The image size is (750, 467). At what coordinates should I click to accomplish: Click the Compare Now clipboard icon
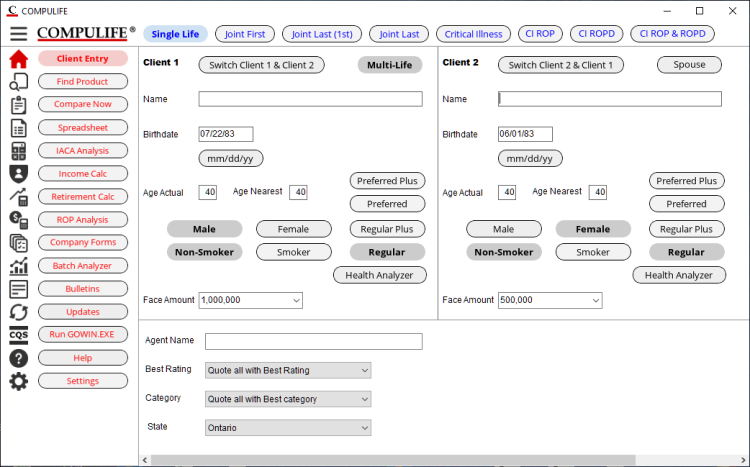[x=19, y=105]
